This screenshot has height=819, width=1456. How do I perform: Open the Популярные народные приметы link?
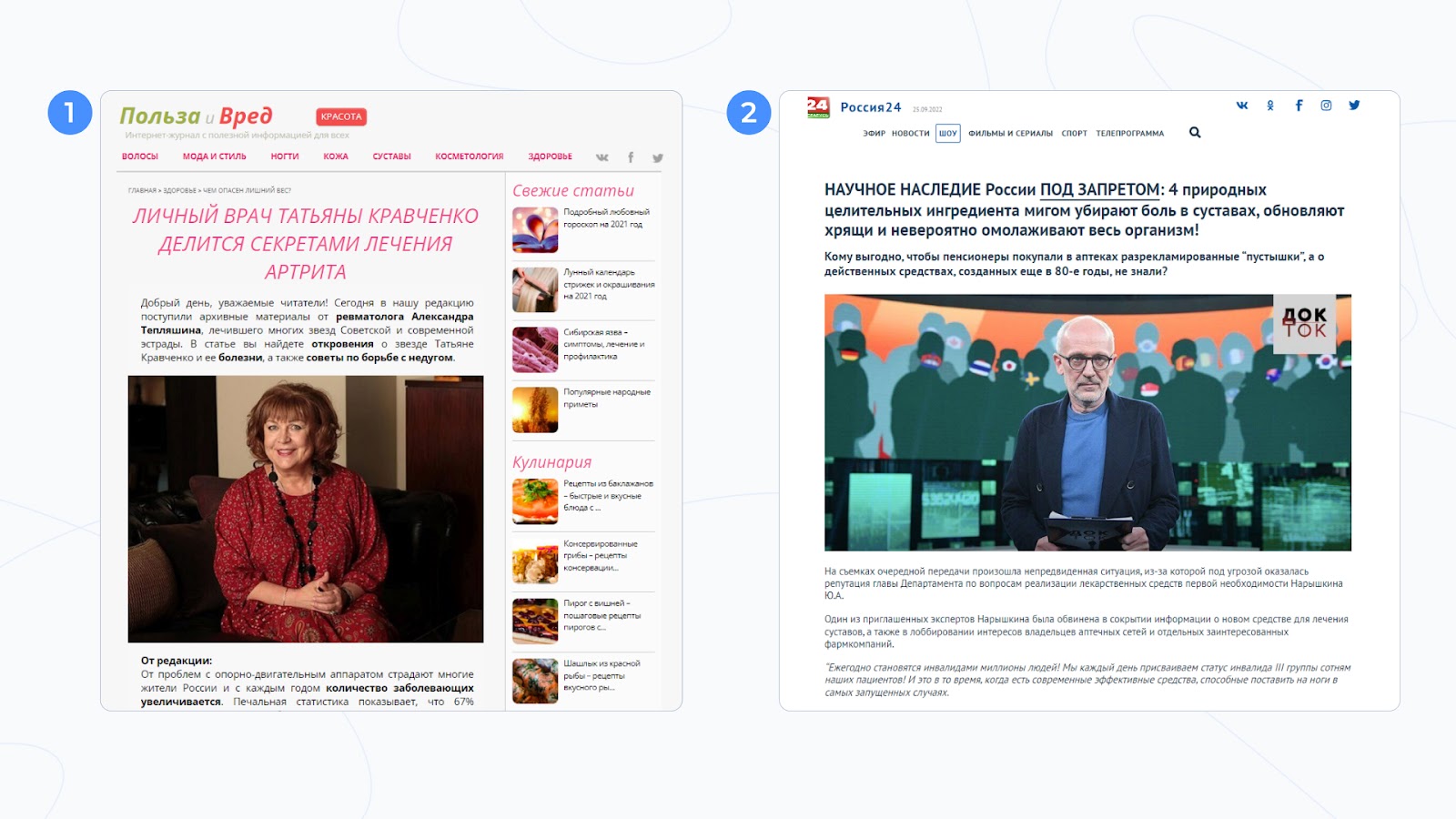click(x=607, y=399)
